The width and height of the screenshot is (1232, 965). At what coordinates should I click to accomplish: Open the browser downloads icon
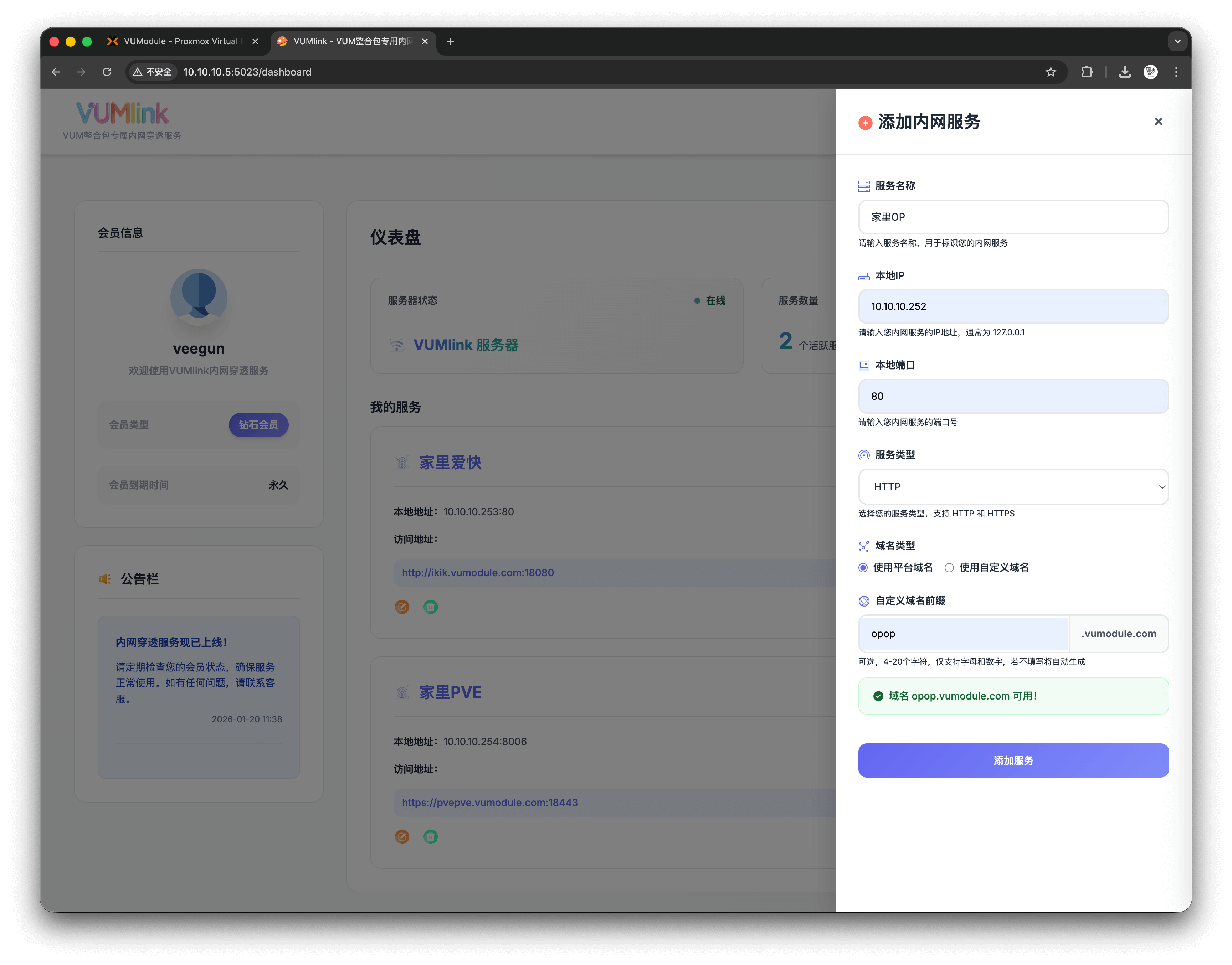(x=1125, y=72)
